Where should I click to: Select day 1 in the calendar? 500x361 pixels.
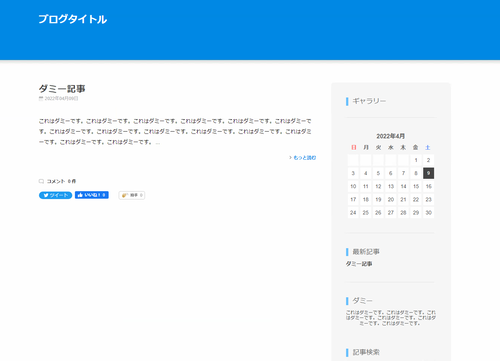tap(416, 160)
